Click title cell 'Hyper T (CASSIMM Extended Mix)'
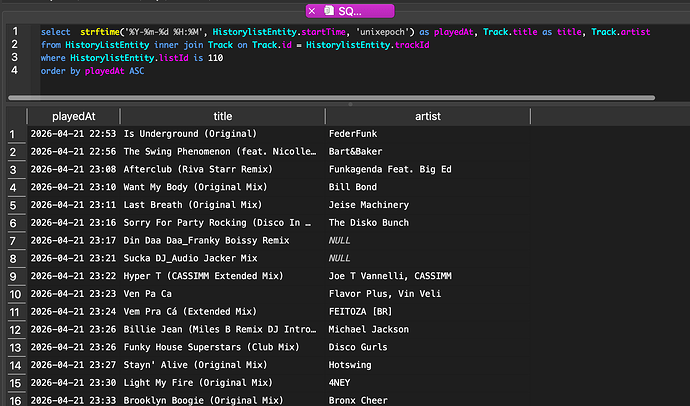The image size is (690, 406). [x=223, y=276]
